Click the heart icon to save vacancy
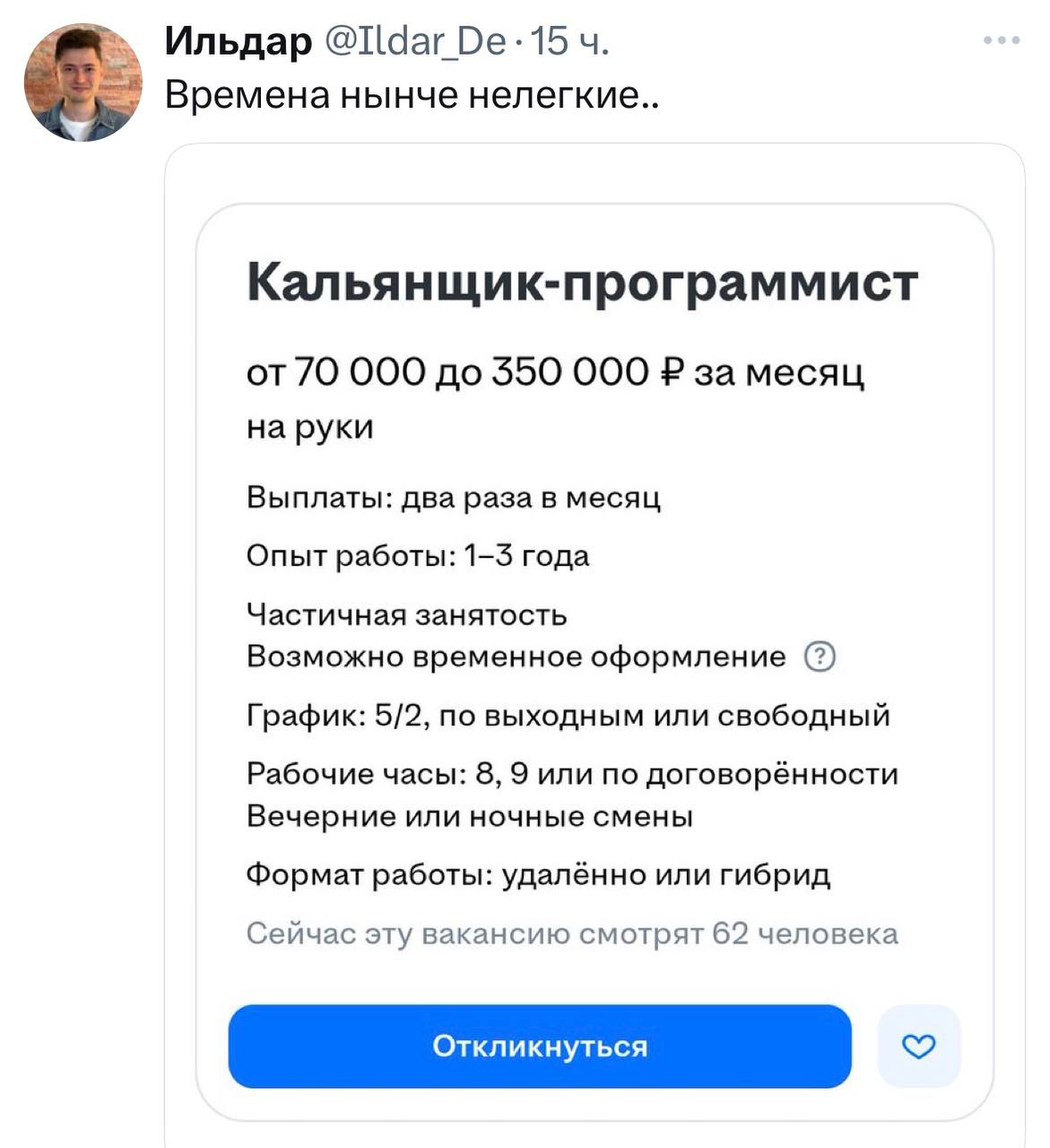 918,1046
